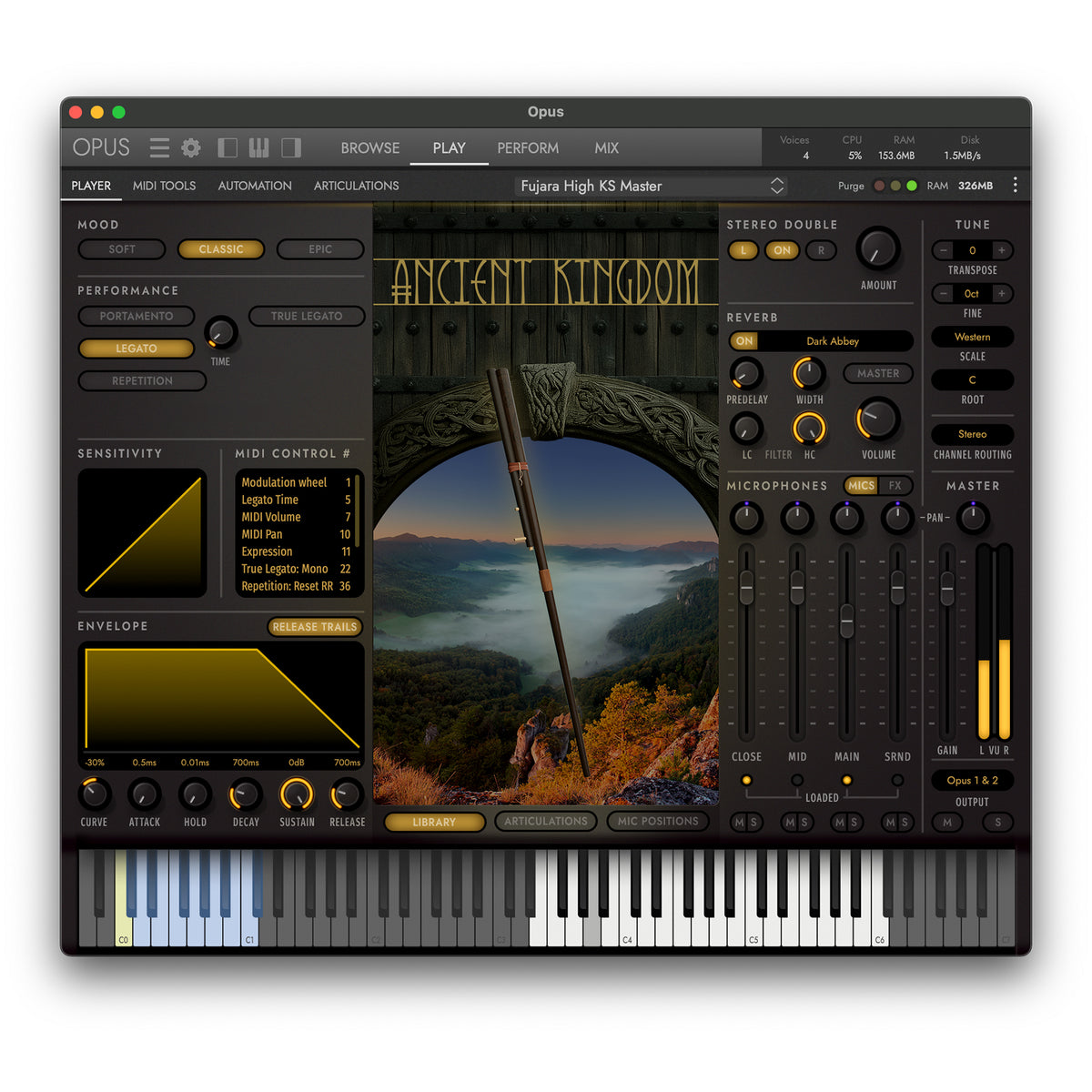The width and height of the screenshot is (1092, 1092).
Task: Select the R side for Stereo Double
Action: pyautogui.click(x=821, y=250)
